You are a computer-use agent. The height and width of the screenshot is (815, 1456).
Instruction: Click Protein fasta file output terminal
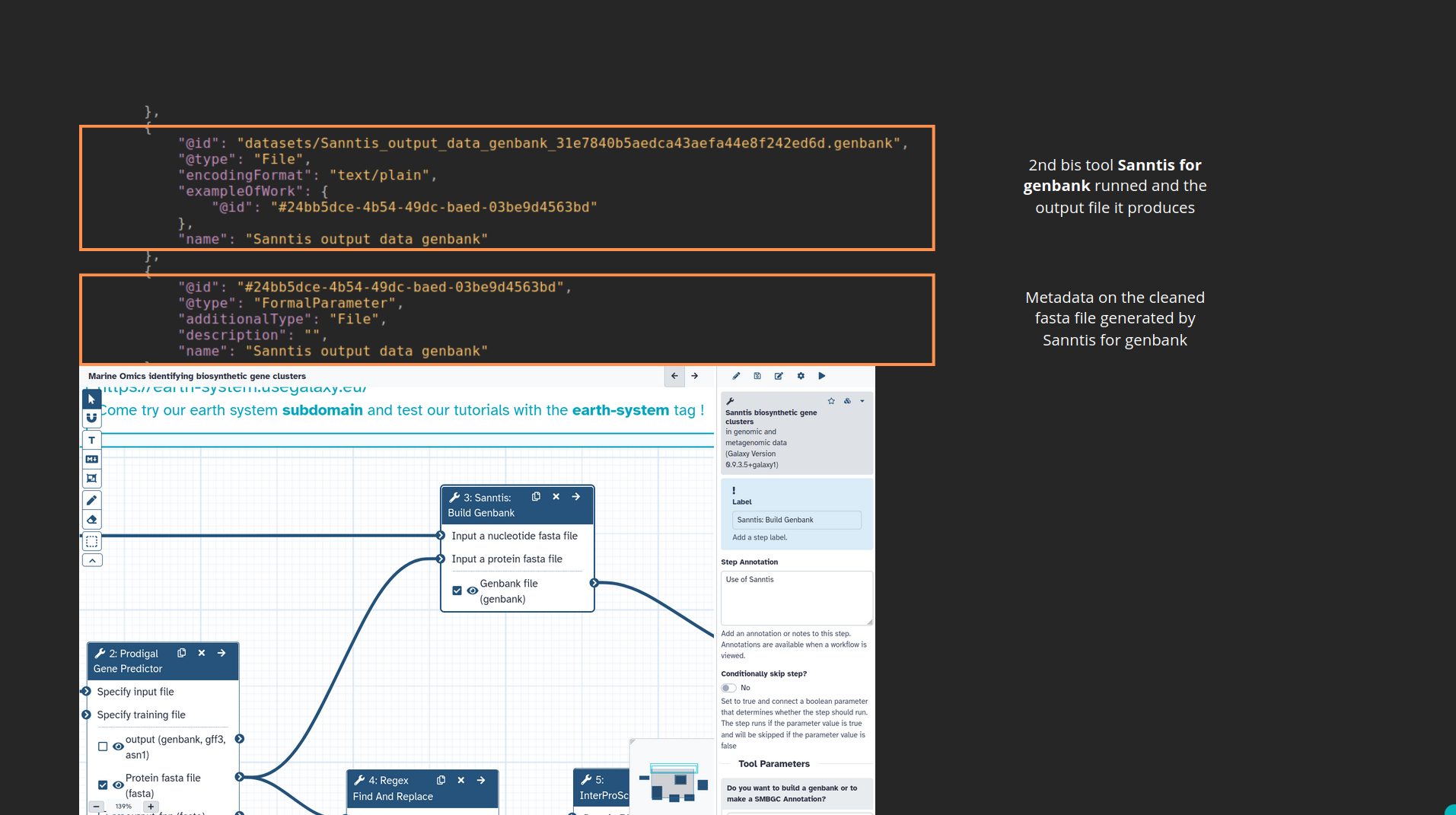[240, 777]
